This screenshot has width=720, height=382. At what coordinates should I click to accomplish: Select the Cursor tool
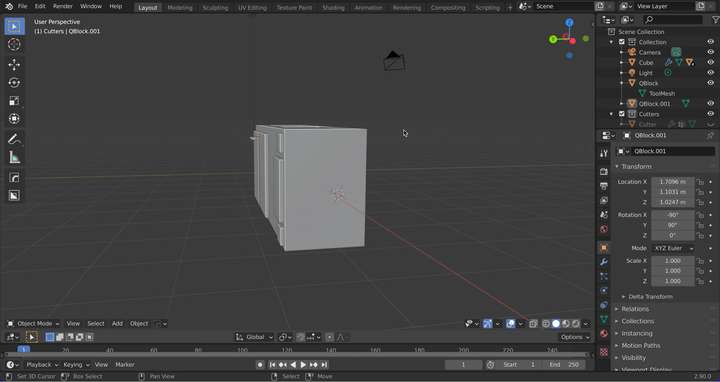click(14, 45)
